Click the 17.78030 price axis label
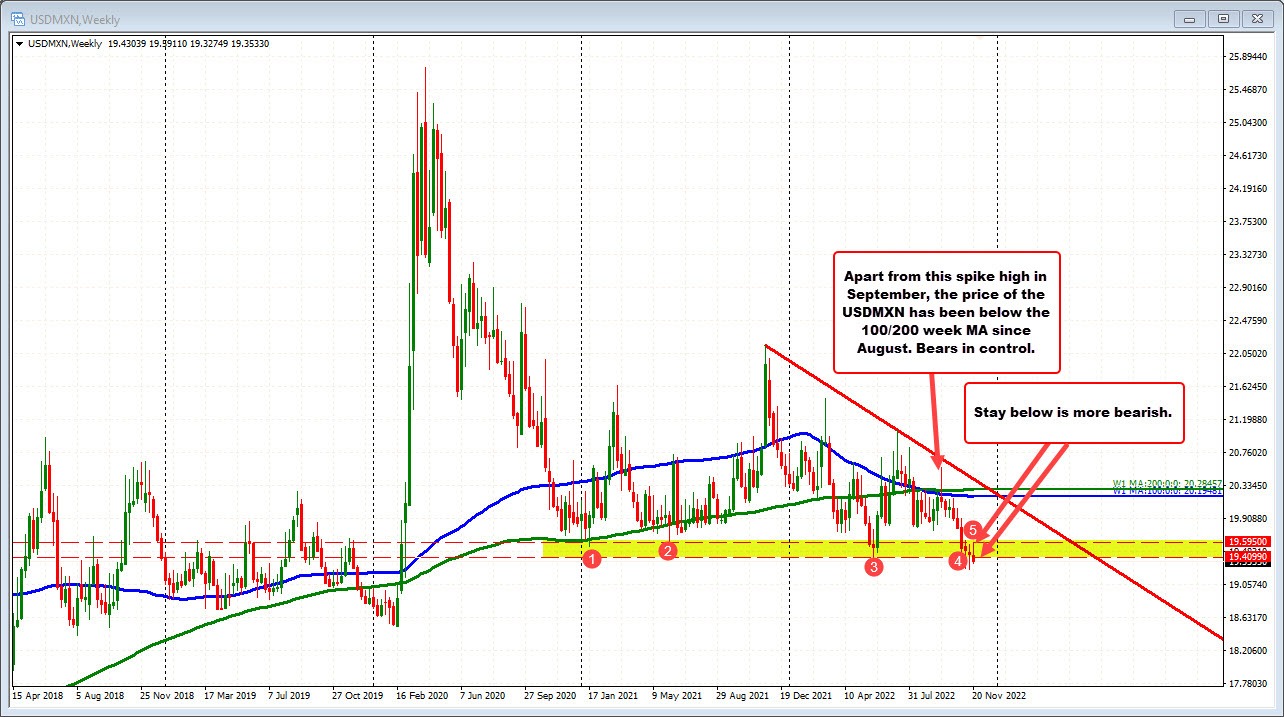The image size is (1284, 717). coord(1249,684)
